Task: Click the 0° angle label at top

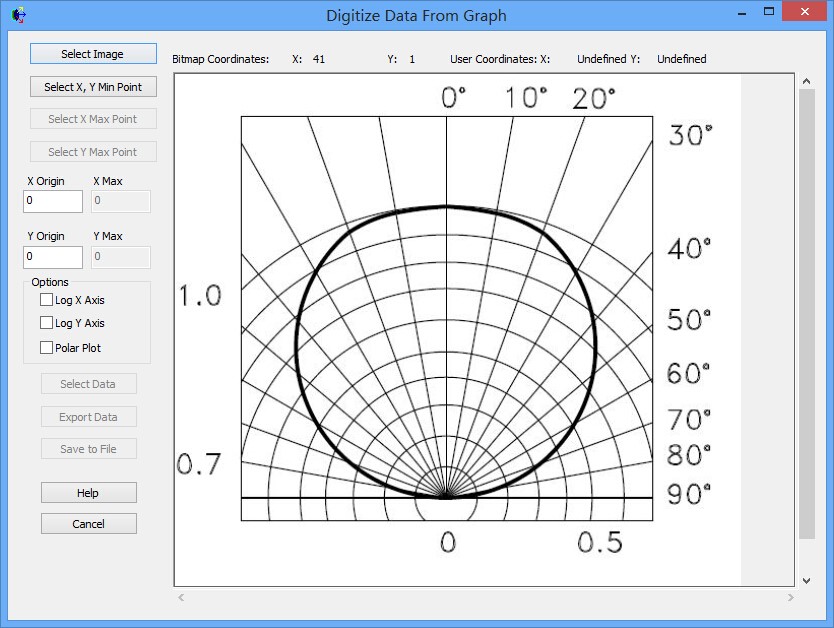Action: (x=454, y=98)
